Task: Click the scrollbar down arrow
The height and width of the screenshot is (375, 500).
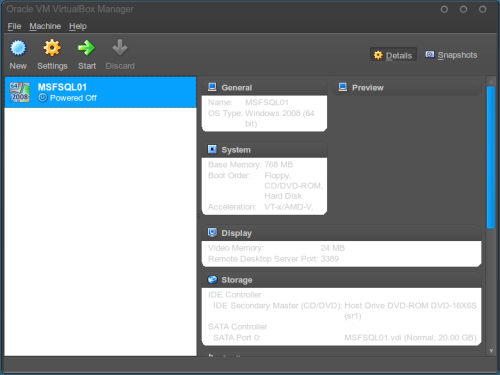Action: (x=491, y=351)
